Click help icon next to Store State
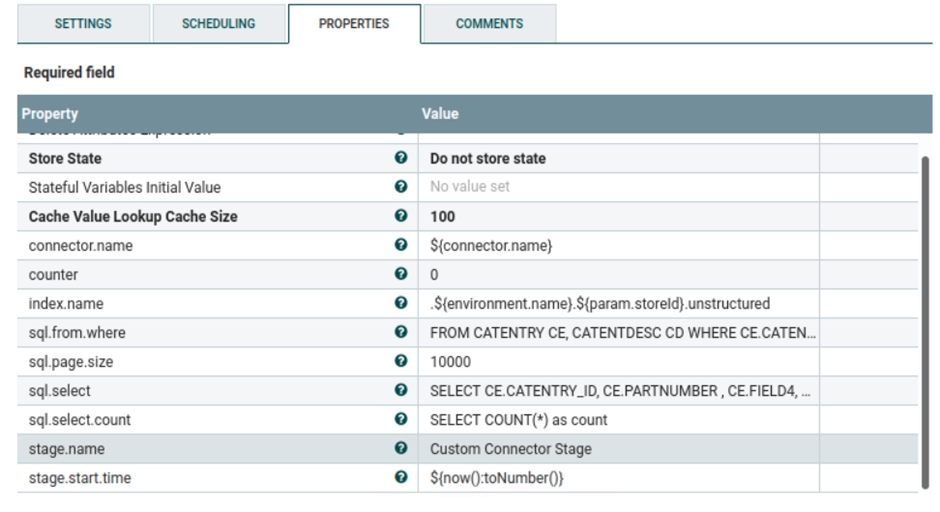This screenshot has width=940, height=512. [401, 158]
